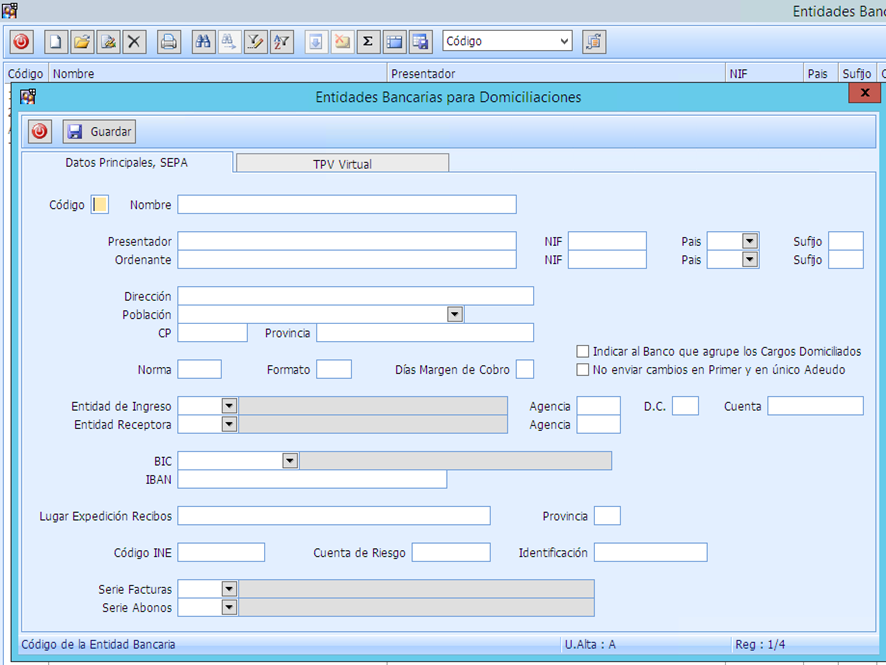Open search with the binoculars icon
886x665 pixels.
tap(203, 42)
